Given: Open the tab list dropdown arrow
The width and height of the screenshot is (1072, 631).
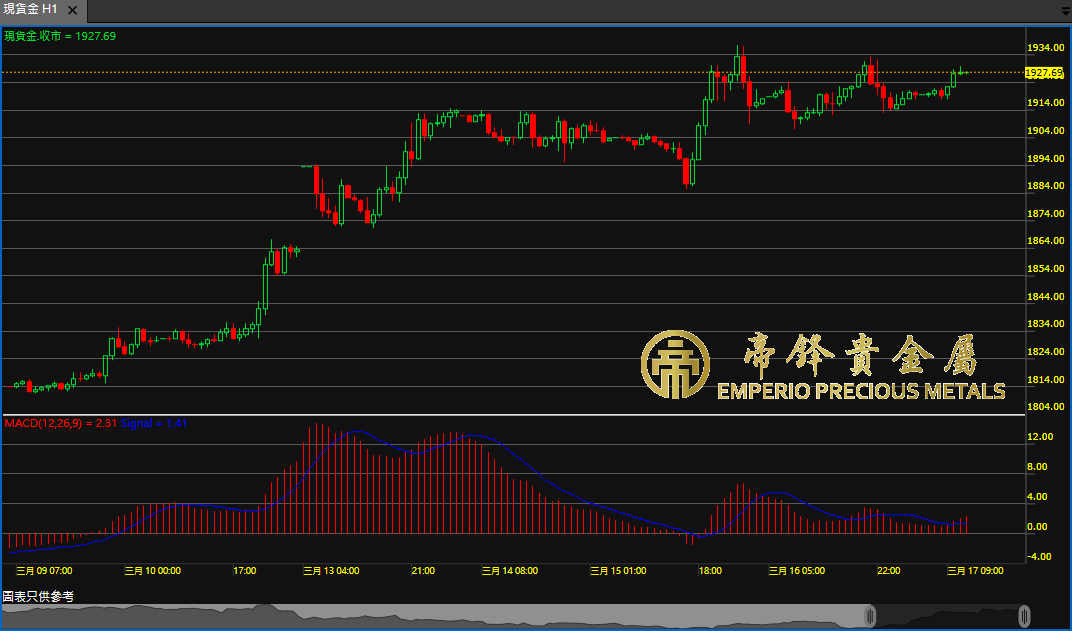Looking at the screenshot, I should 1064,11.
